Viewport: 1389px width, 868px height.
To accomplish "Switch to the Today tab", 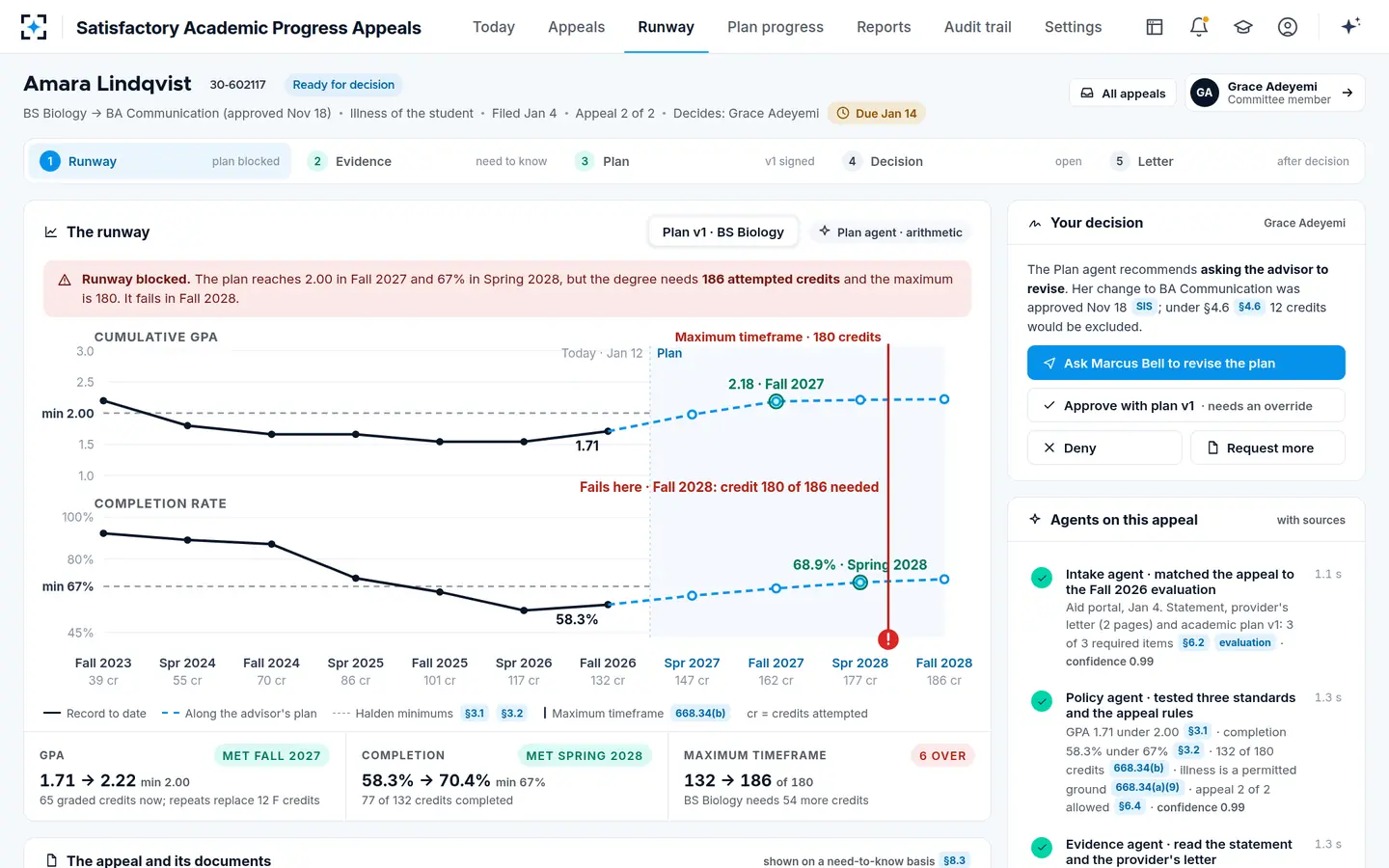I will click(494, 27).
